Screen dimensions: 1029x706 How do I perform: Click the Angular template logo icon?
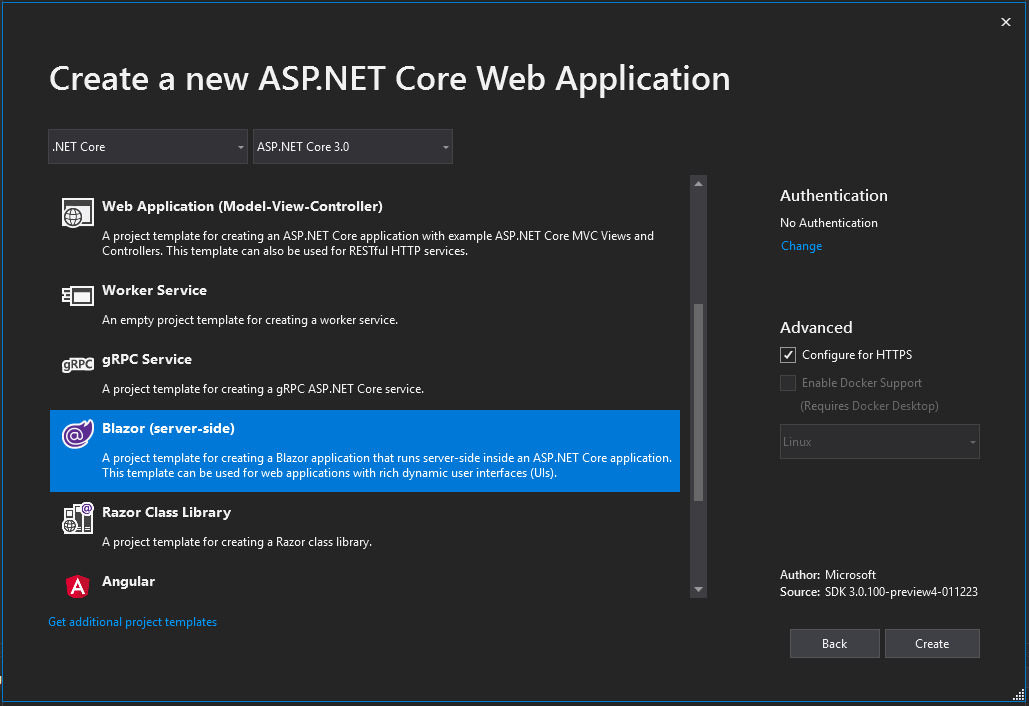[x=77, y=586]
